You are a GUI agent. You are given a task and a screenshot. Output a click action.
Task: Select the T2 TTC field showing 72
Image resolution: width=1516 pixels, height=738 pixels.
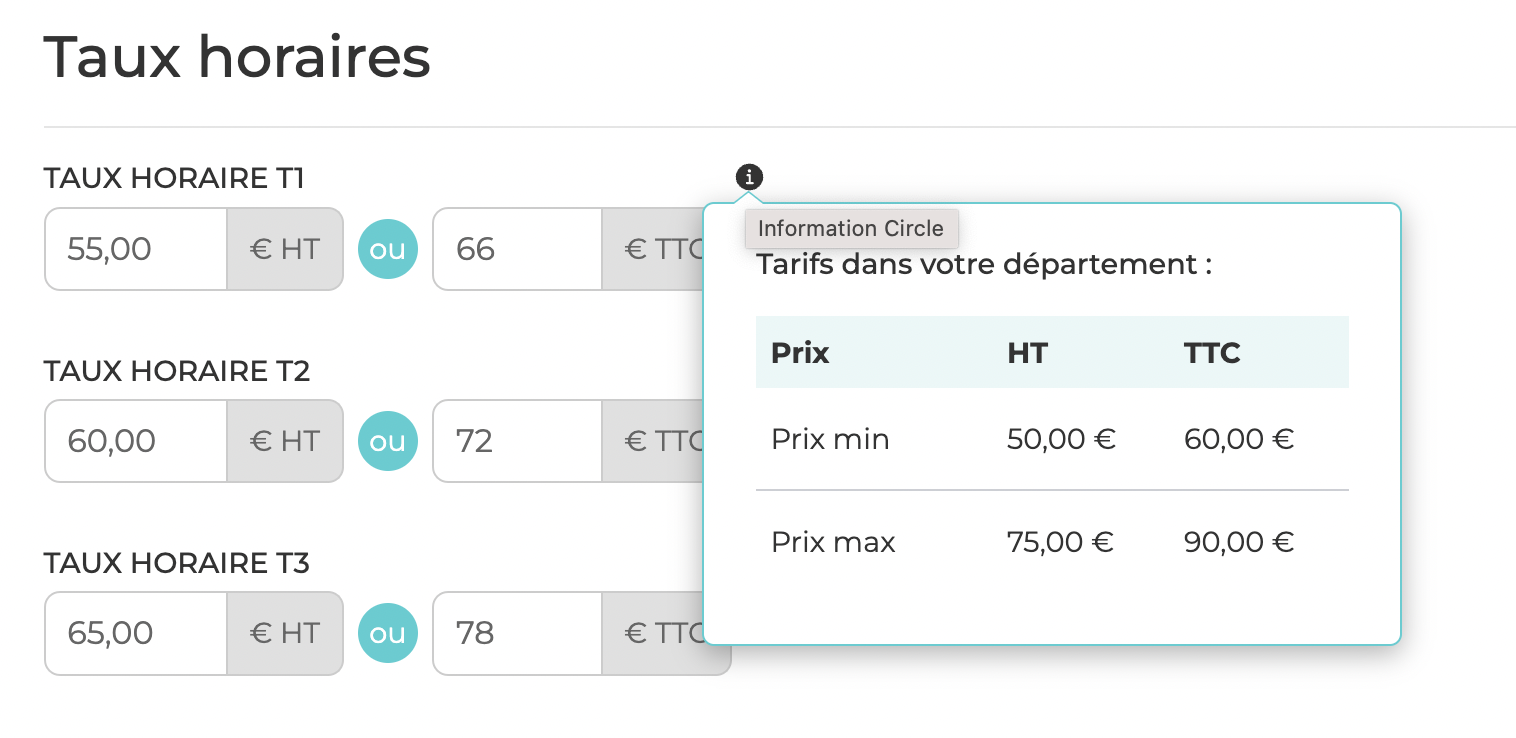coord(517,441)
